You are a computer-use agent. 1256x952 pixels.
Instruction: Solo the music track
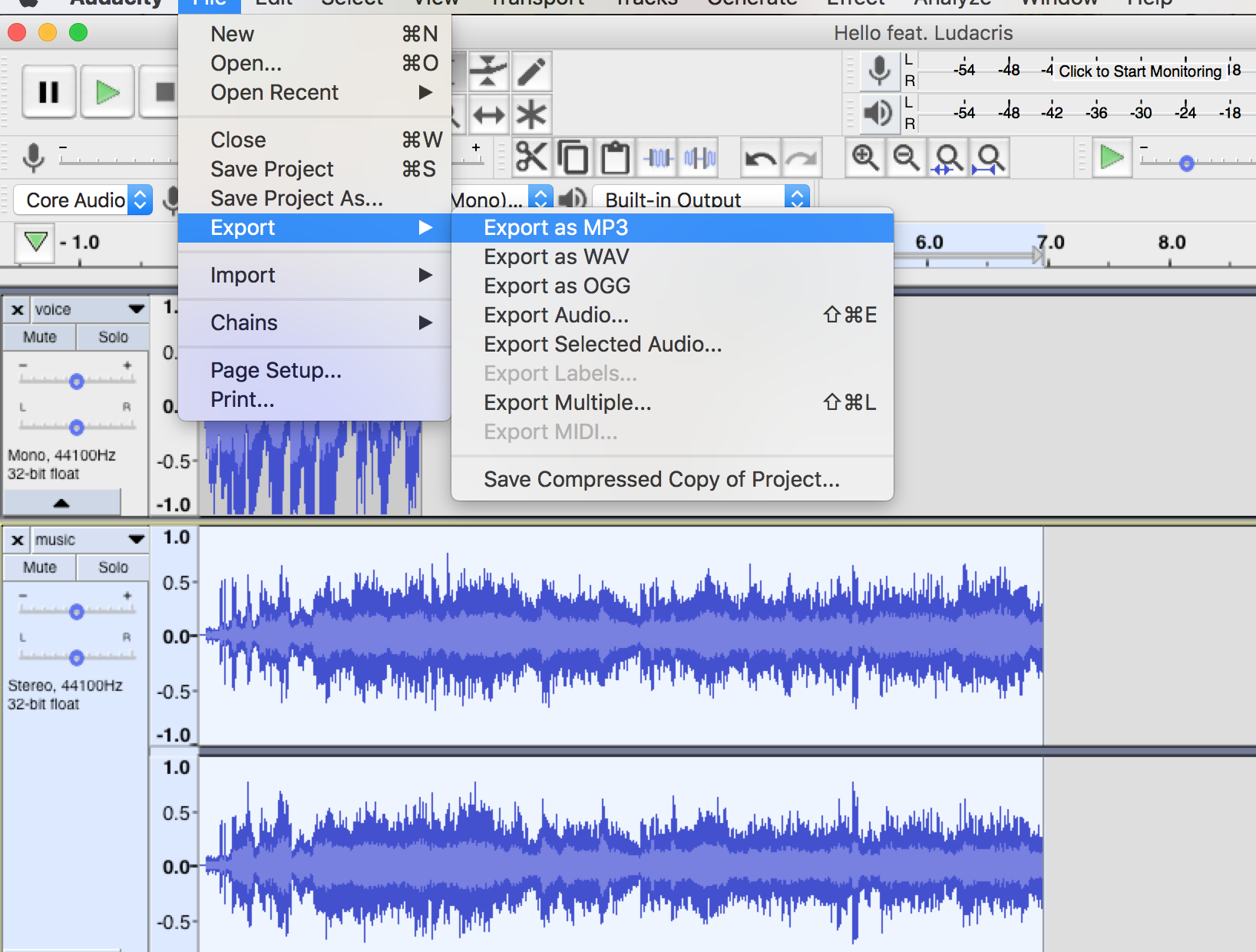tap(113, 567)
